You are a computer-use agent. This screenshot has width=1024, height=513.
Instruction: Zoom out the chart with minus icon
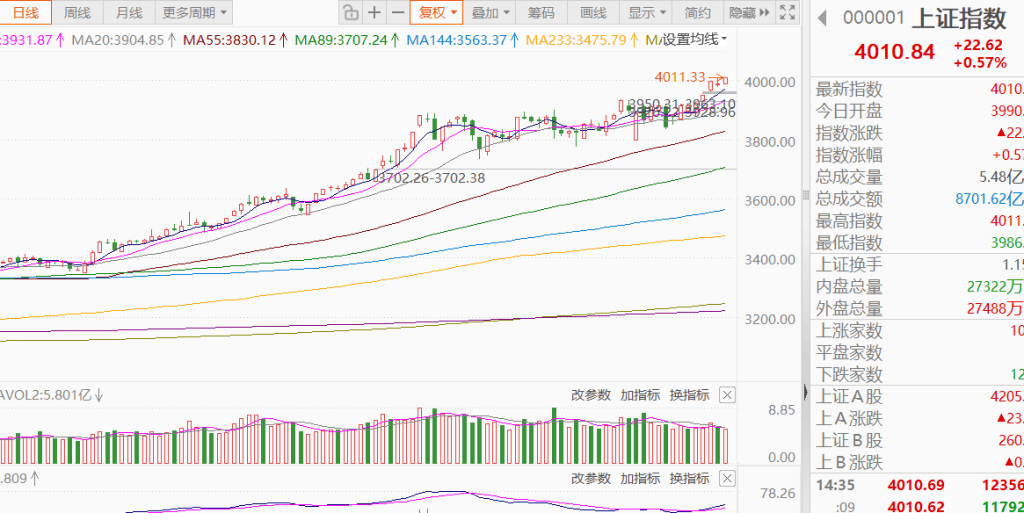pyautogui.click(x=398, y=13)
